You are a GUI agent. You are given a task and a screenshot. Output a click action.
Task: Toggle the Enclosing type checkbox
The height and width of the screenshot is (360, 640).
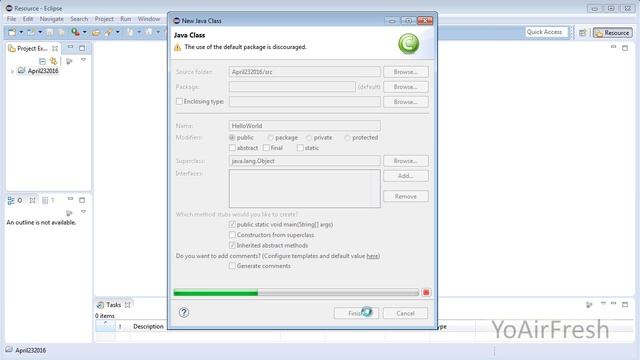(x=179, y=101)
